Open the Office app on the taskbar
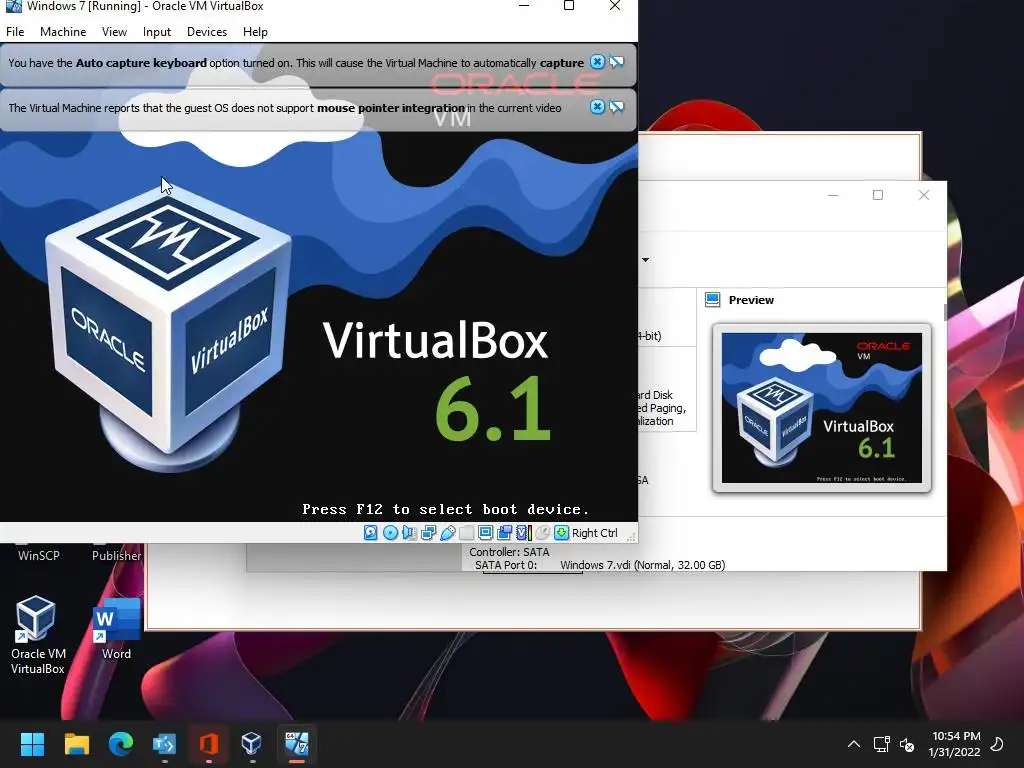 208,744
